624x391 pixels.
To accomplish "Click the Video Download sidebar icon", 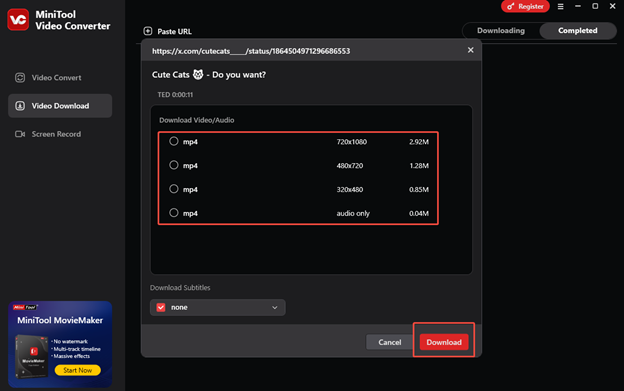I will pyautogui.click(x=20, y=106).
